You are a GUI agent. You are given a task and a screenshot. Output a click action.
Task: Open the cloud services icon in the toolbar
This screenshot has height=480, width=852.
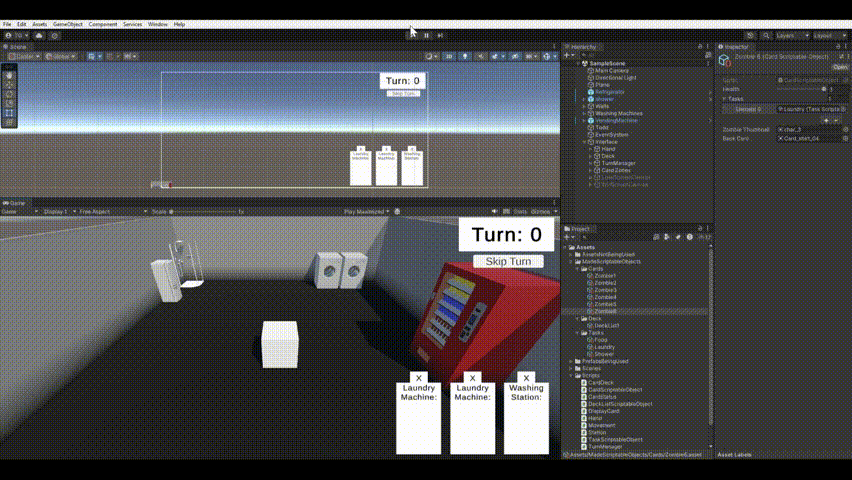[39, 35]
